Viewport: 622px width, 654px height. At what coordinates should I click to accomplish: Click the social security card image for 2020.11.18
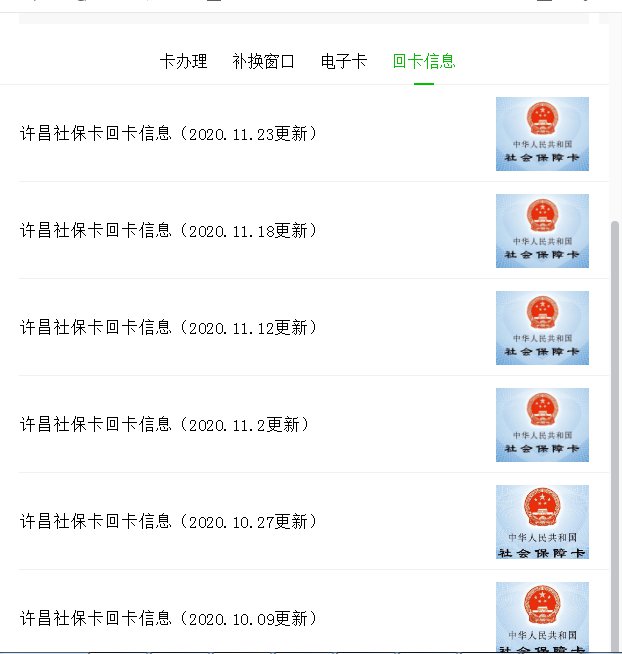tap(542, 231)
